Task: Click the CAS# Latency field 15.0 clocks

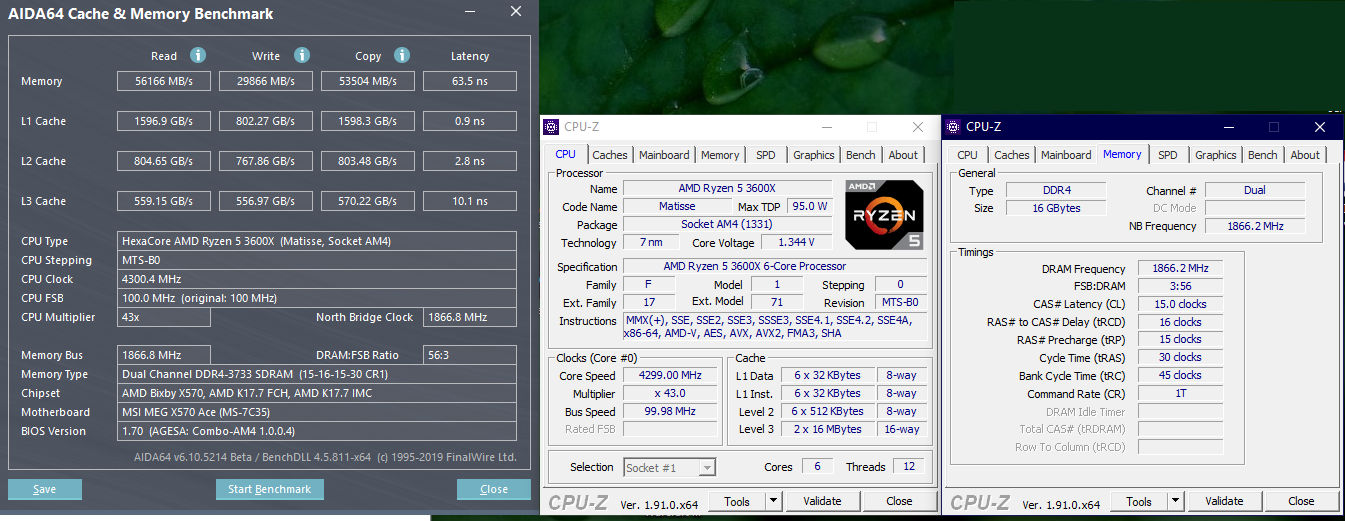Action: [1180, 304]
